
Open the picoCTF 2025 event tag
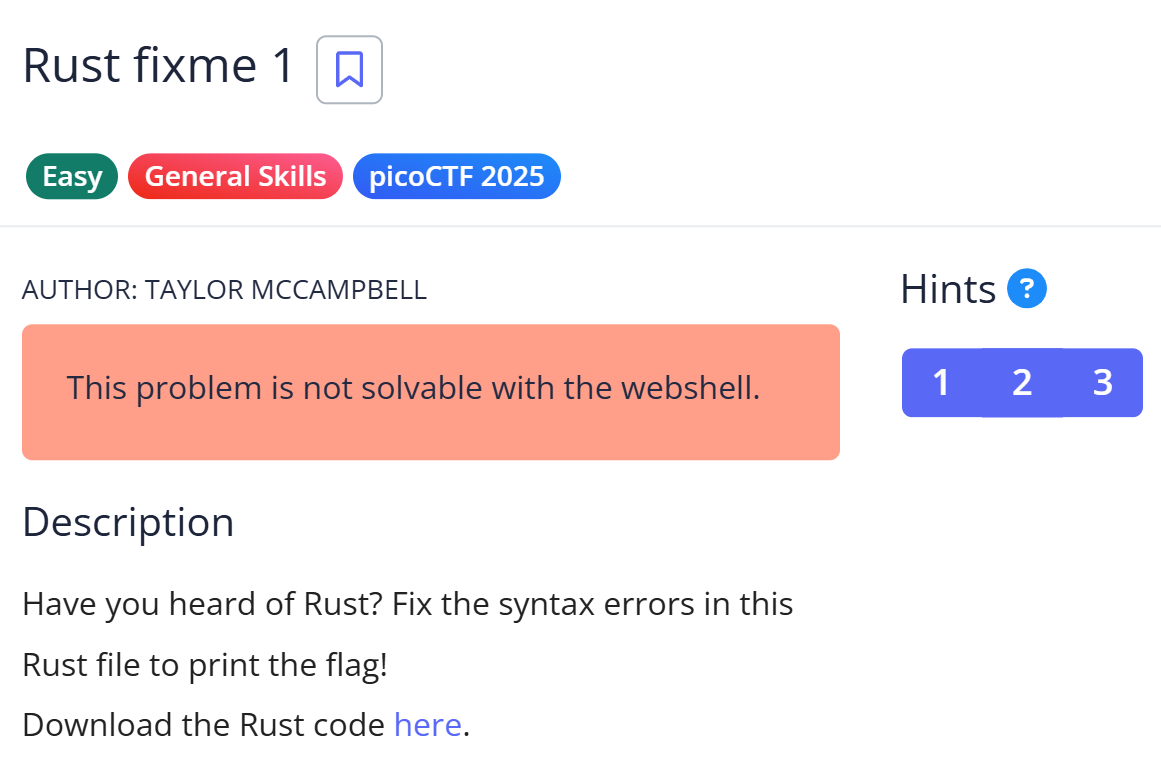pyautogui.click(x=456, y=177)
